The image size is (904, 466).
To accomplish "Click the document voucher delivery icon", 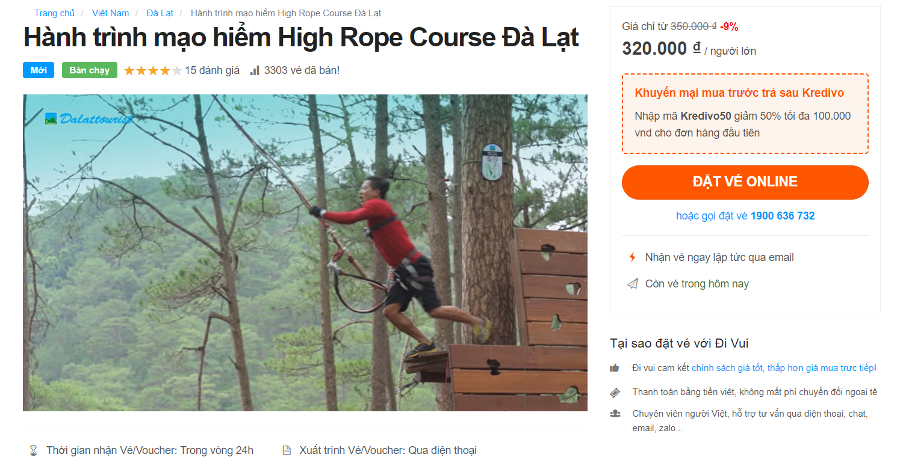I will pos(286,450).
